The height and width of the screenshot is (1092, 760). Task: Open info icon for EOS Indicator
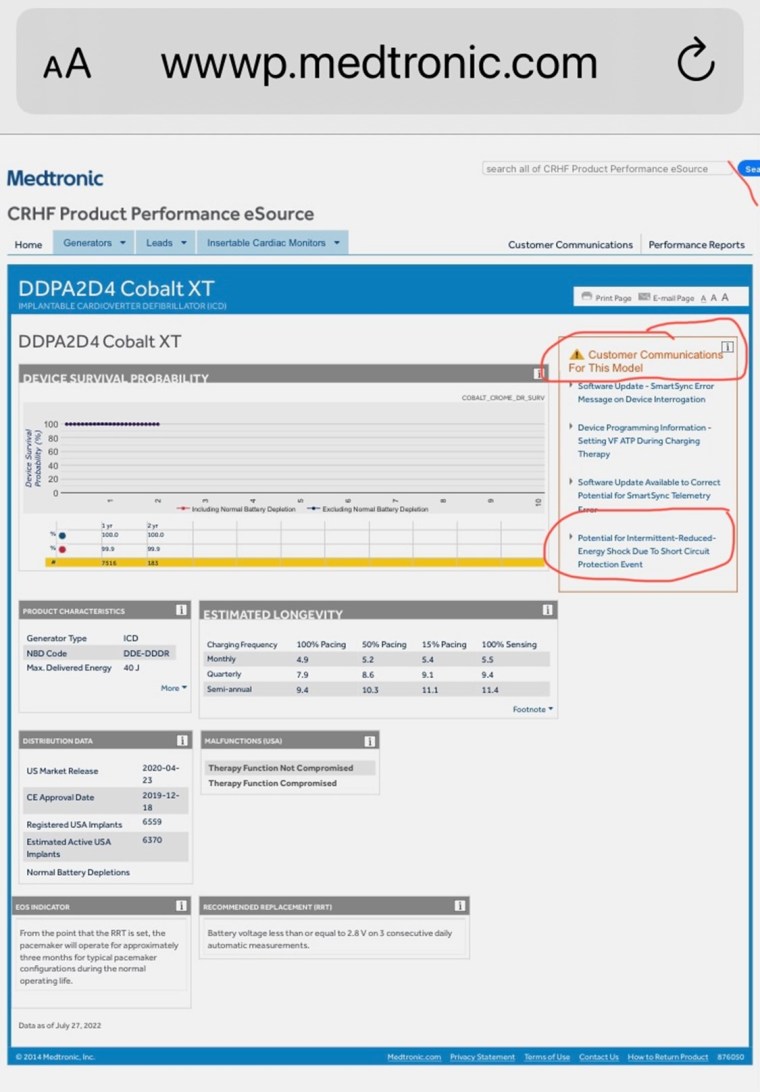click(181, 905)
